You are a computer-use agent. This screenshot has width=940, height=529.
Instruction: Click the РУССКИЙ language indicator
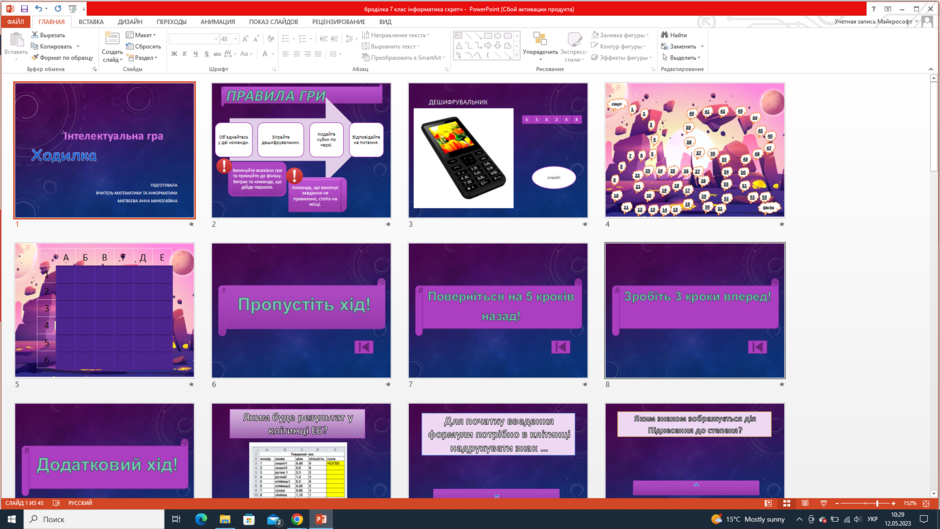click(80, 503)
